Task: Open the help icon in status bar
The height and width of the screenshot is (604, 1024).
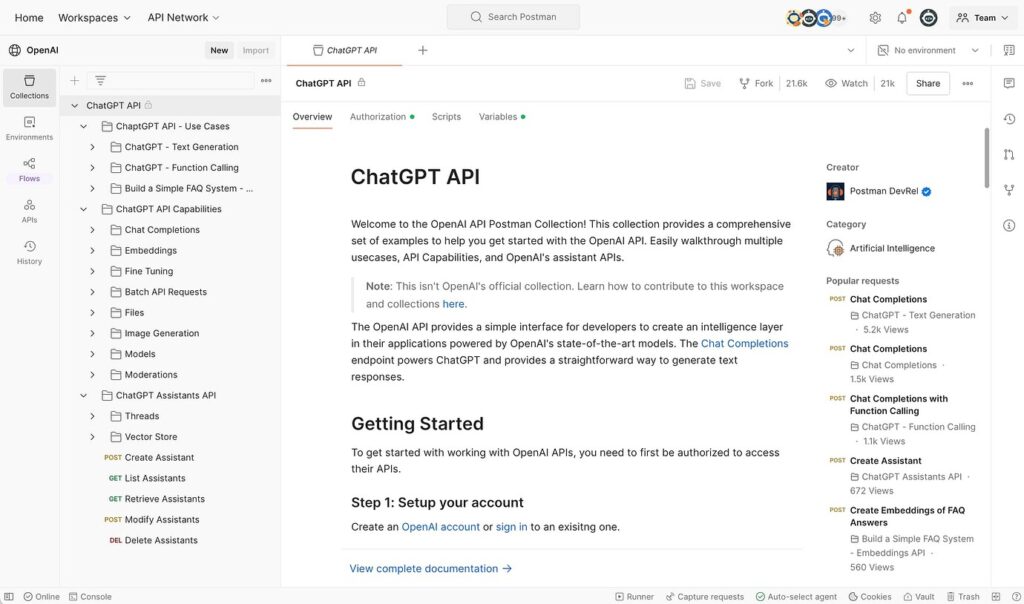Action: (1016, 597)
